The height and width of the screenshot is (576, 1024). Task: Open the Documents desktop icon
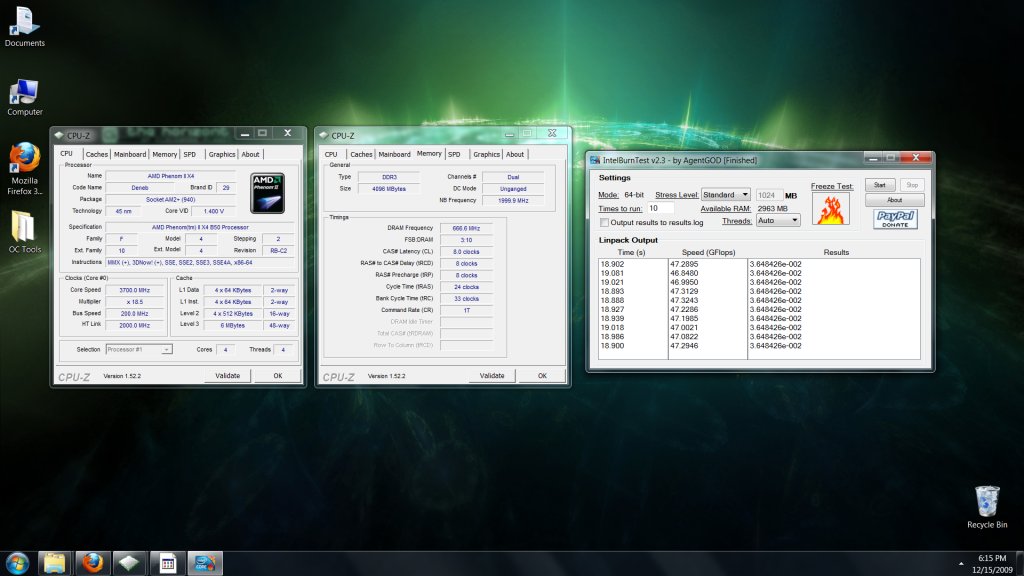(24, 27)
